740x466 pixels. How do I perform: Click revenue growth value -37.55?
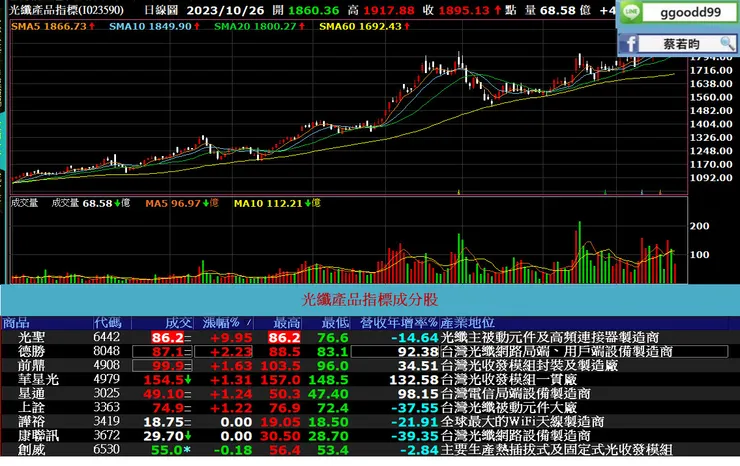pyautogui.click(x=415, y=408)
